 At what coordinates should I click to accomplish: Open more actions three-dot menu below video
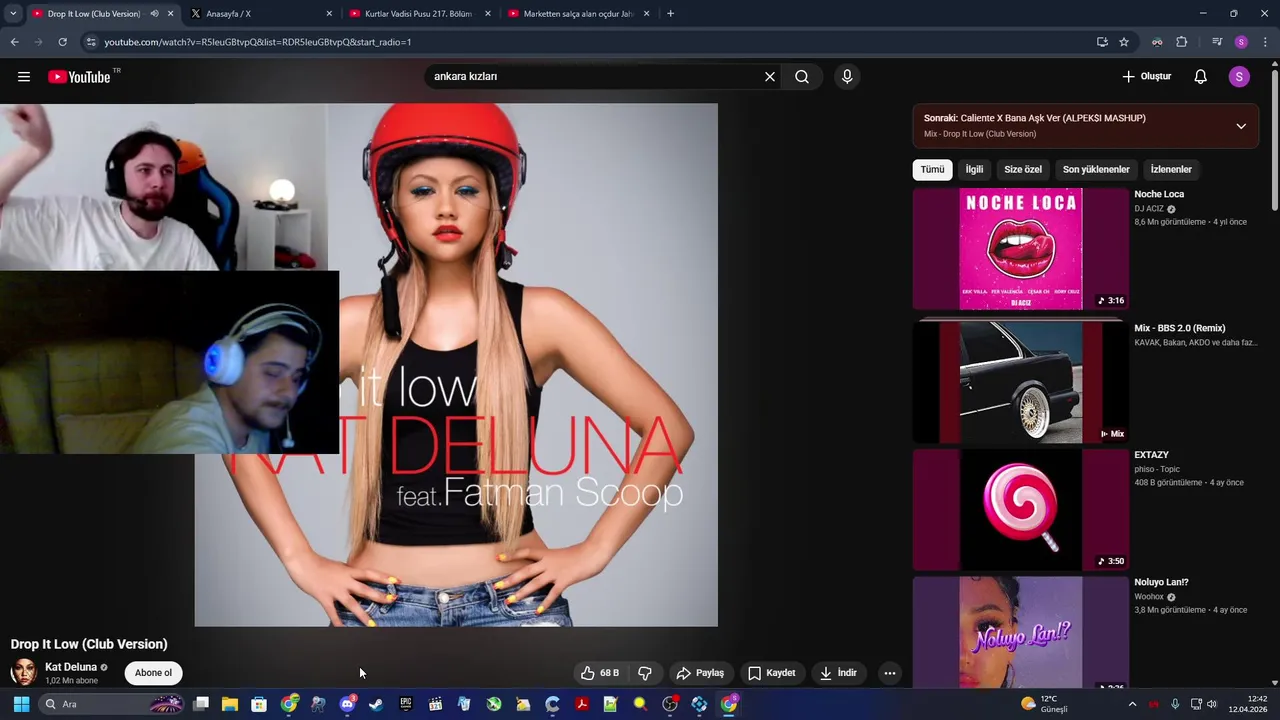point(890,673)
